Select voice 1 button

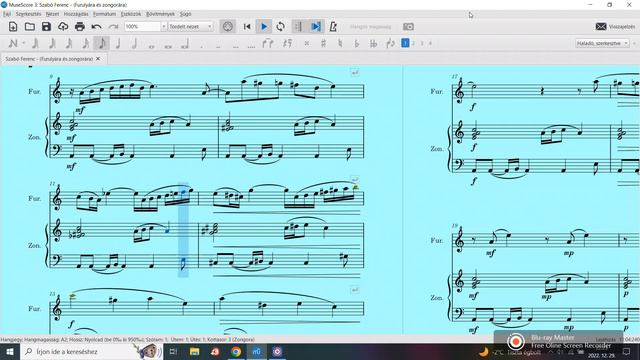(405, 43)
